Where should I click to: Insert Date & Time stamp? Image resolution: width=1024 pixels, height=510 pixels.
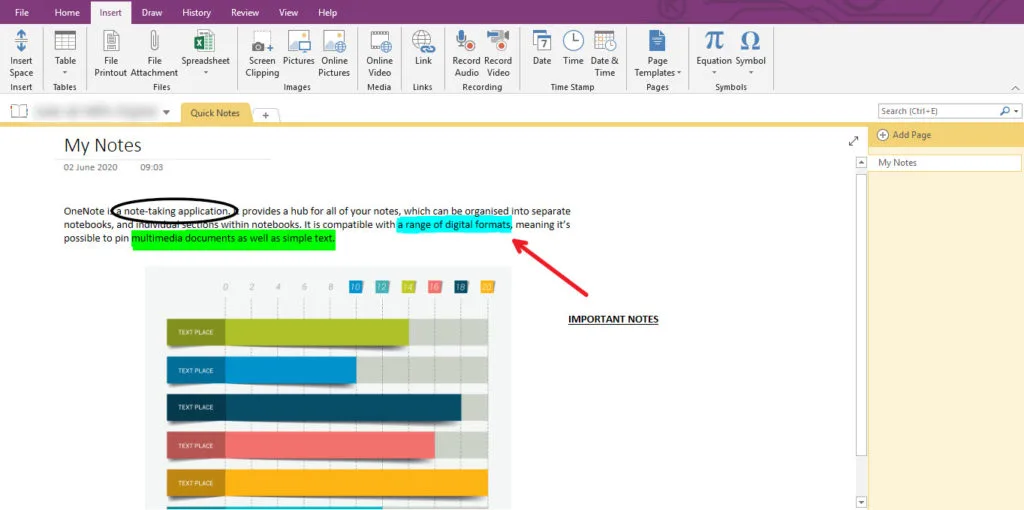[605, 54]
